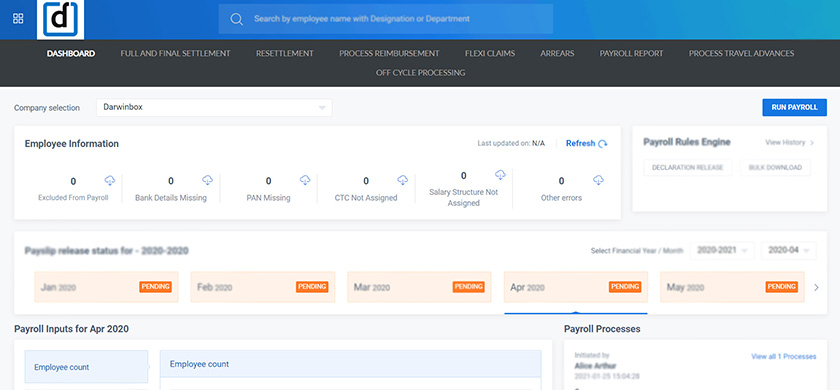This screenshot has width=840, height=390.
Task: Click the PAN Missing label
Action: point(268,198)
